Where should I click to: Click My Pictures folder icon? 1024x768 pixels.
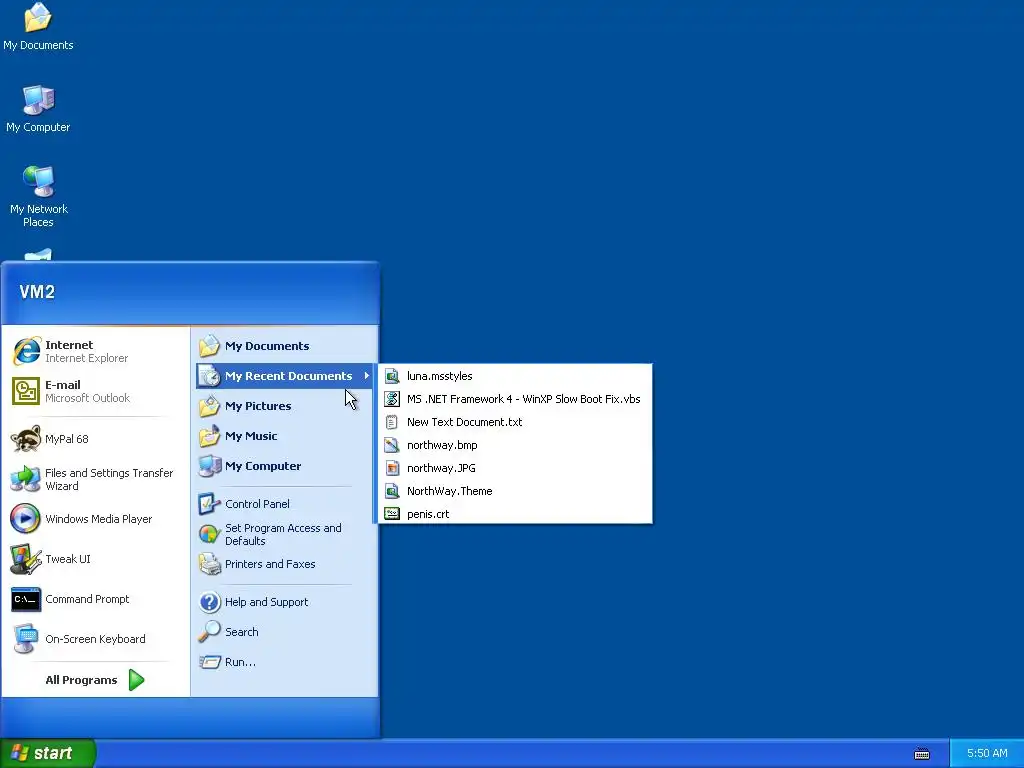[210, 406]
